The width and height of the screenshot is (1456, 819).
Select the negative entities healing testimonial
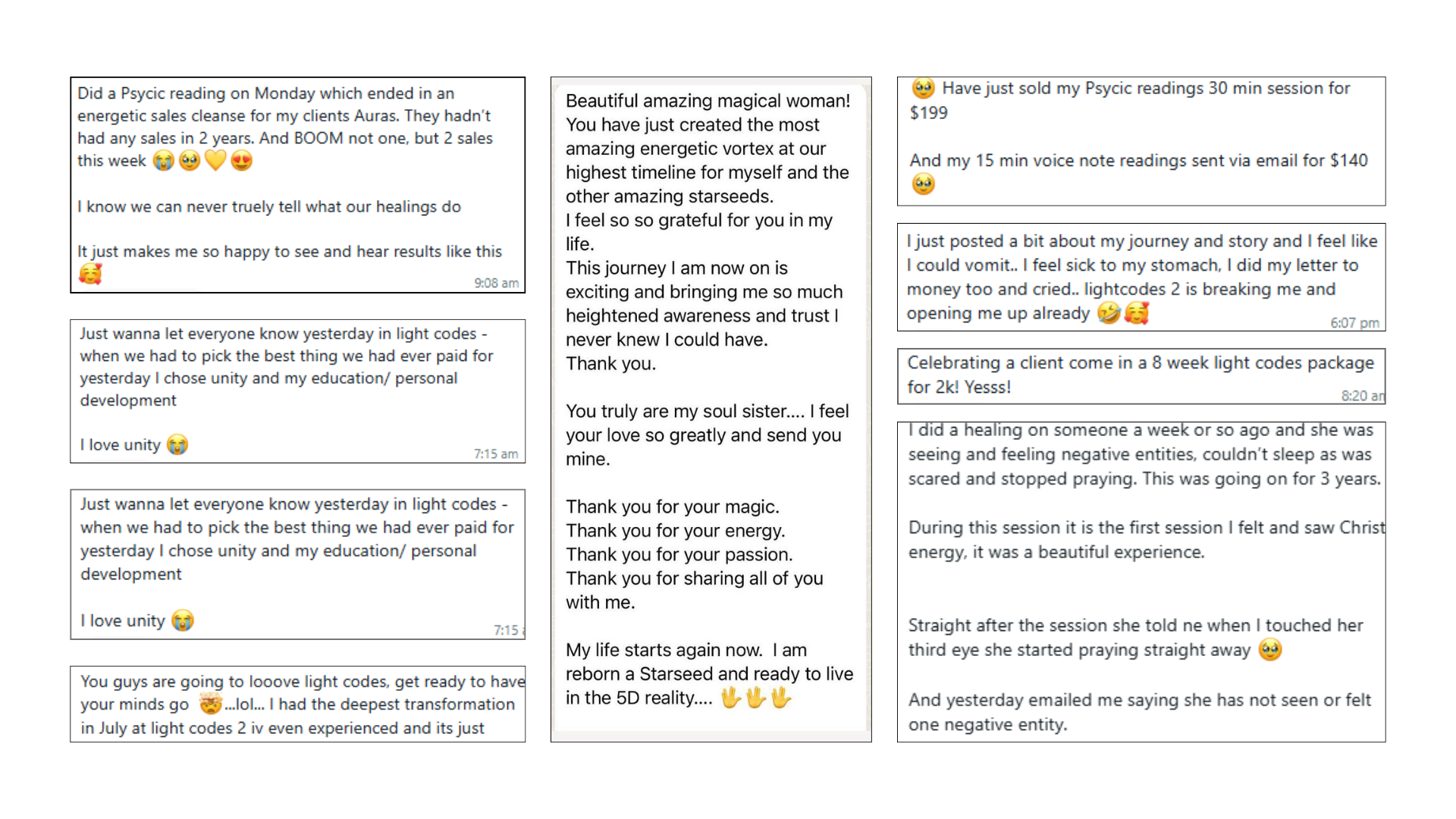point(1141,582)
